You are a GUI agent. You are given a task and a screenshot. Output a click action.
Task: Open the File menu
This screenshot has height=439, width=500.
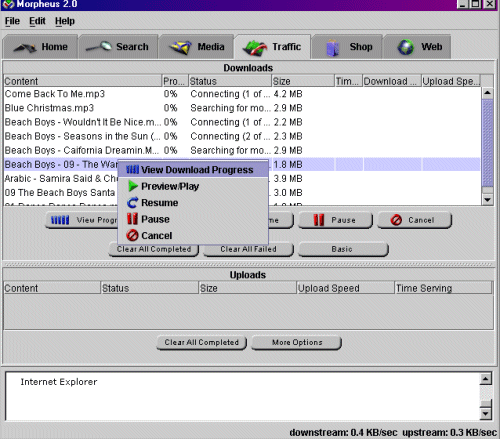(12, 21)
